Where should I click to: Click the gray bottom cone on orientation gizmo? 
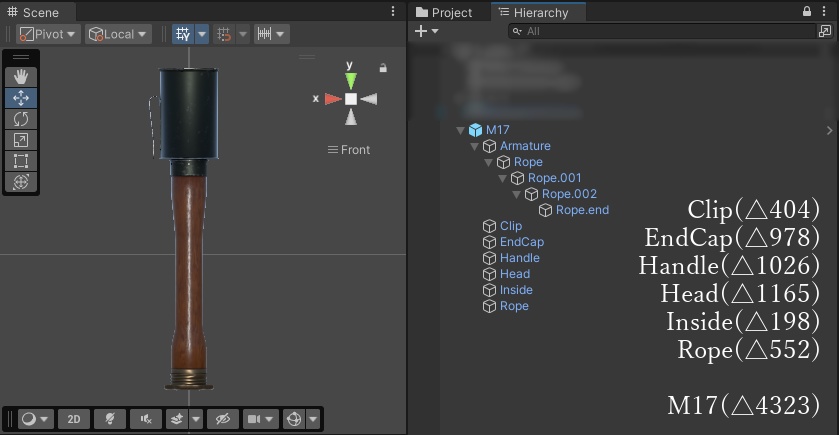click(350, 117)
